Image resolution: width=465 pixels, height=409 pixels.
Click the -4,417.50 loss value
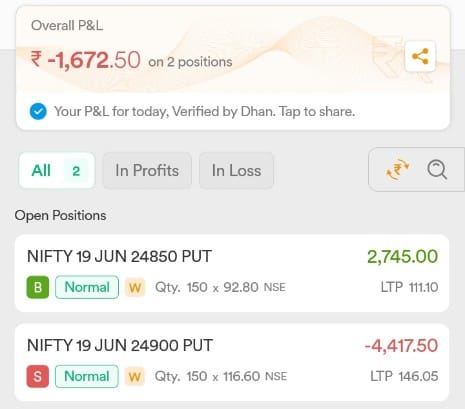pyautogui.click(x=401, y=345)
